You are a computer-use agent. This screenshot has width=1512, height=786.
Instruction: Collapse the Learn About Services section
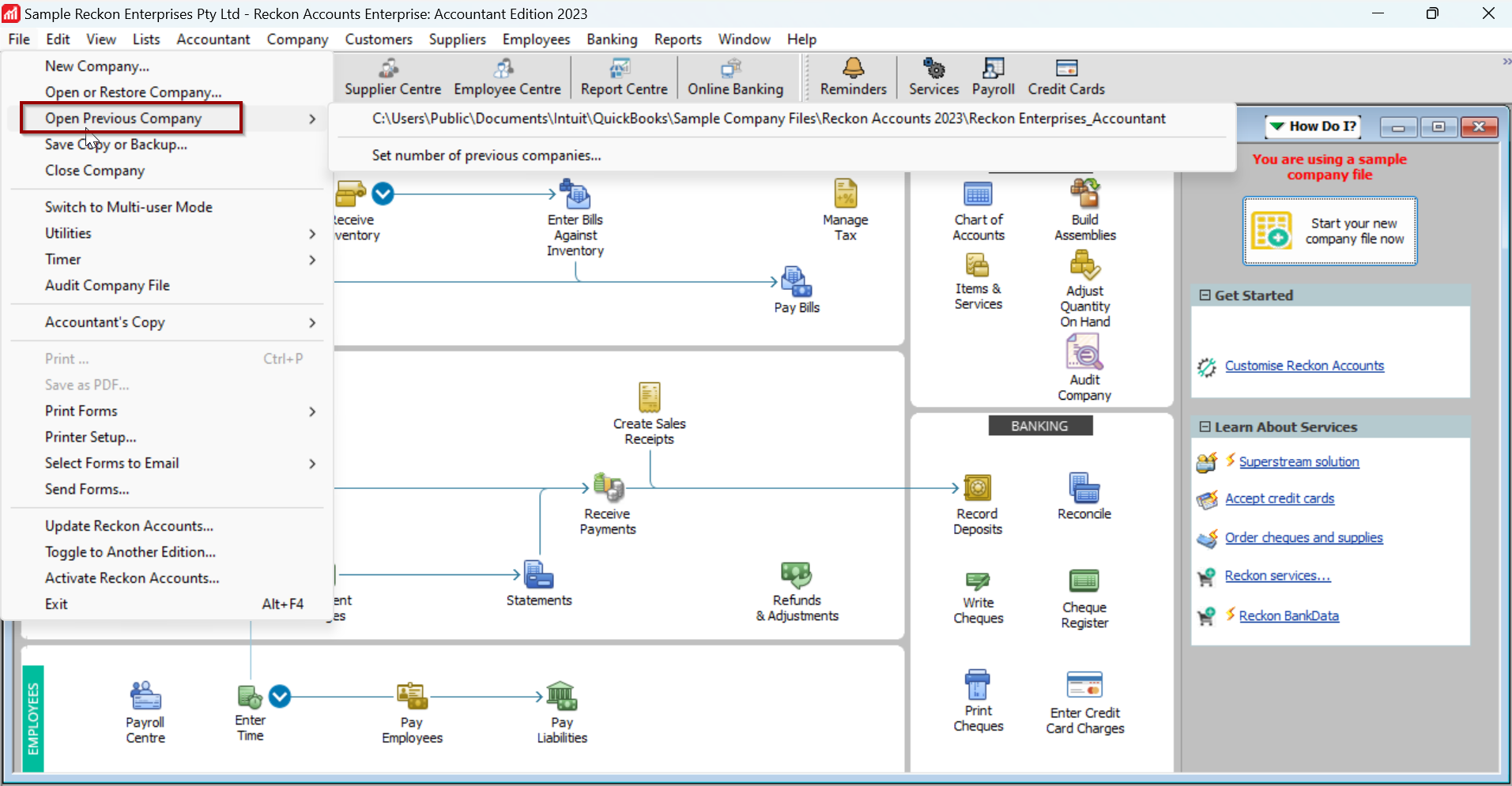[1205, 427]
